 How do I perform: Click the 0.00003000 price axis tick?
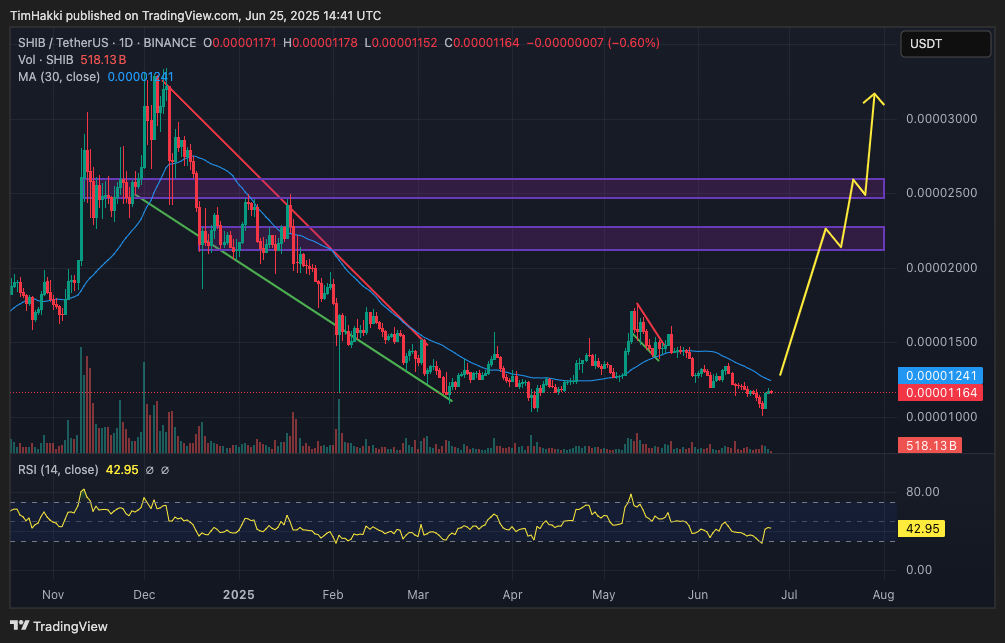942,119
